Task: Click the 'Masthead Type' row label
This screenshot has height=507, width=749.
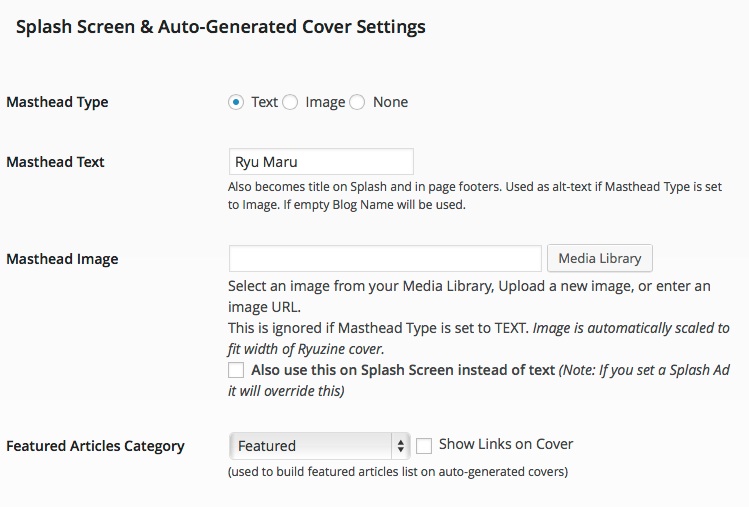Action: coord(57,102)
